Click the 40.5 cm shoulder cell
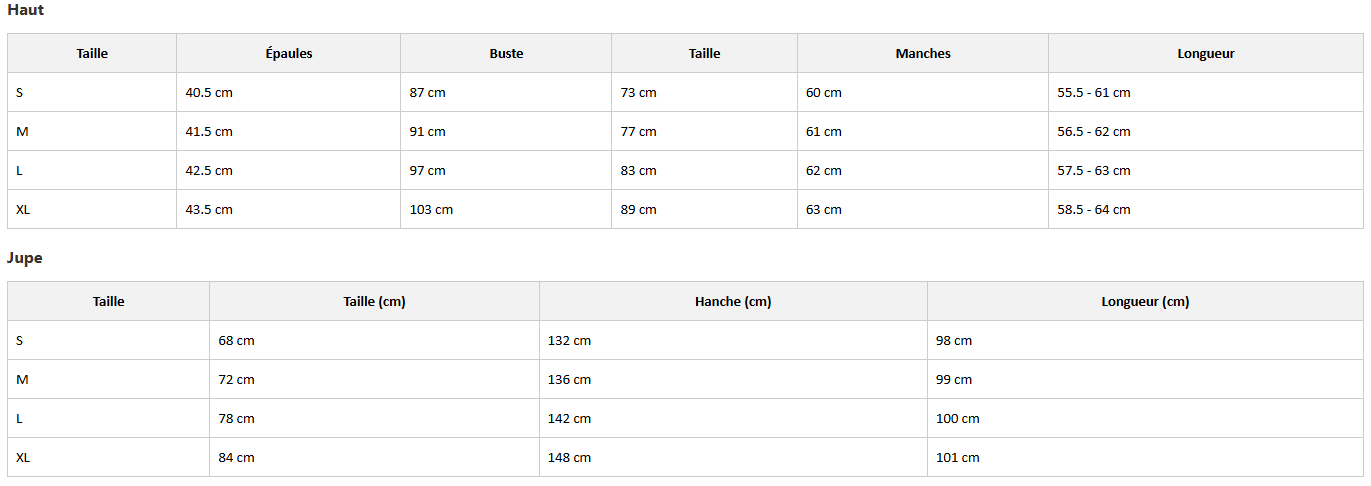 point(209,93)
